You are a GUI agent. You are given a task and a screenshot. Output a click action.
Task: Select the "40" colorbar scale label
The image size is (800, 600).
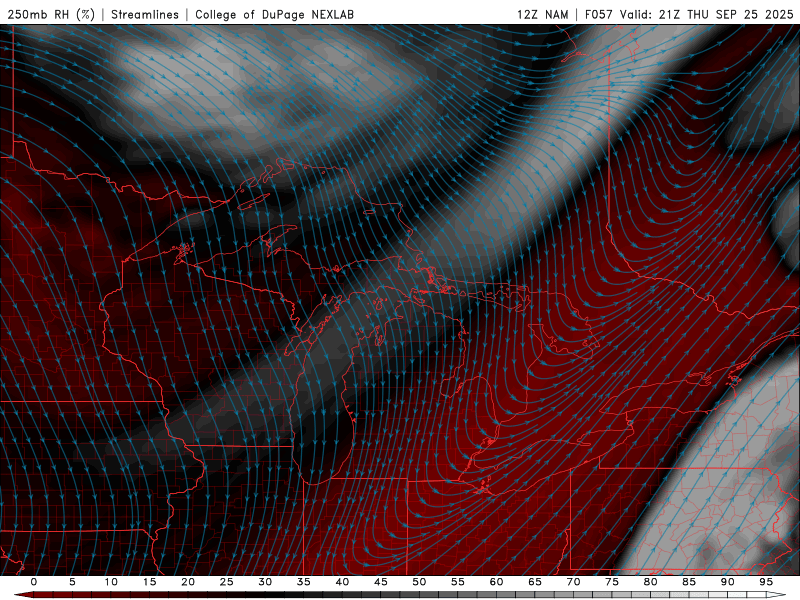click(x=342, y=582)
